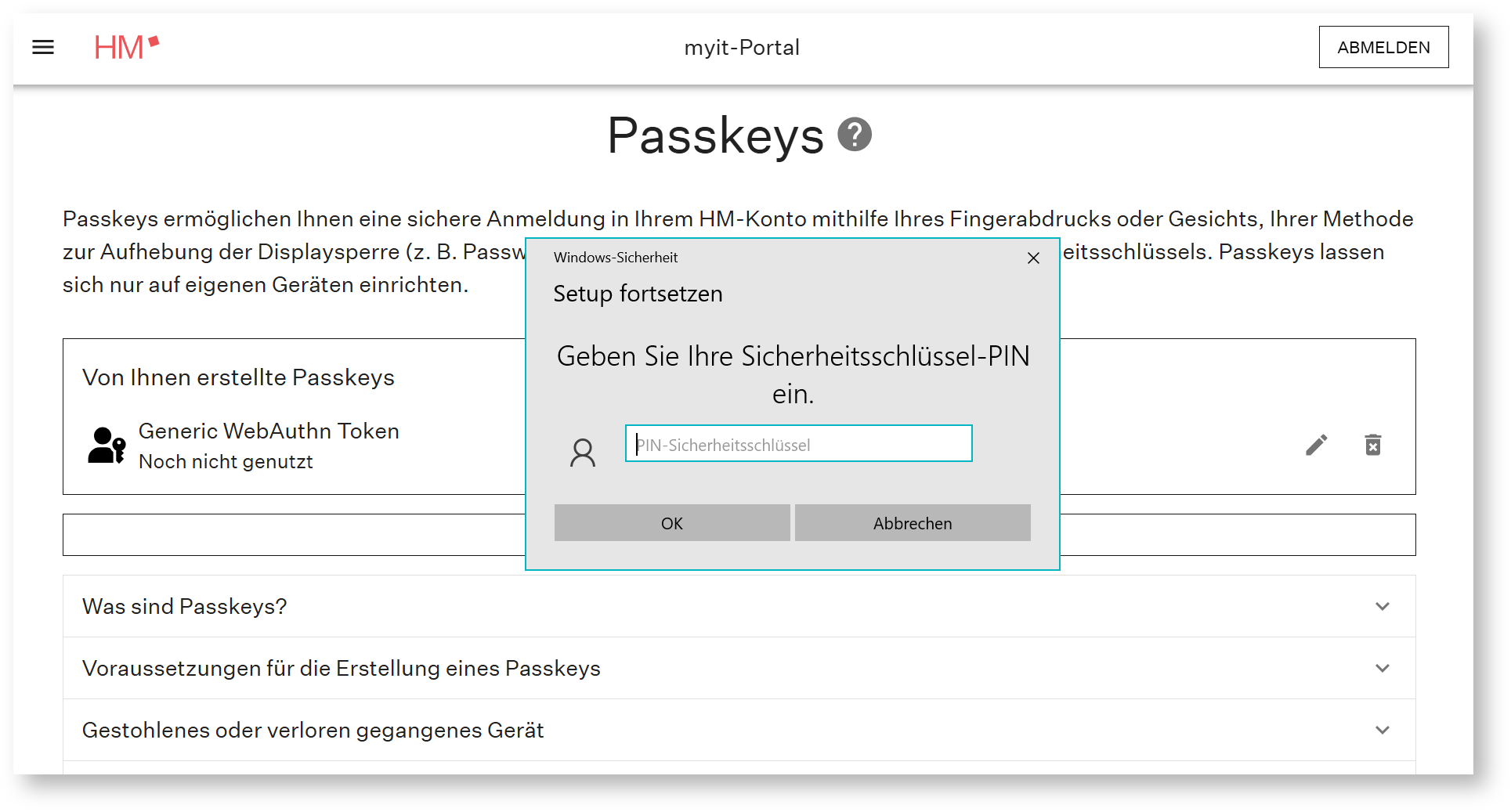
Task: Cancel with the Abbrechen button
Action: point(912,523)
